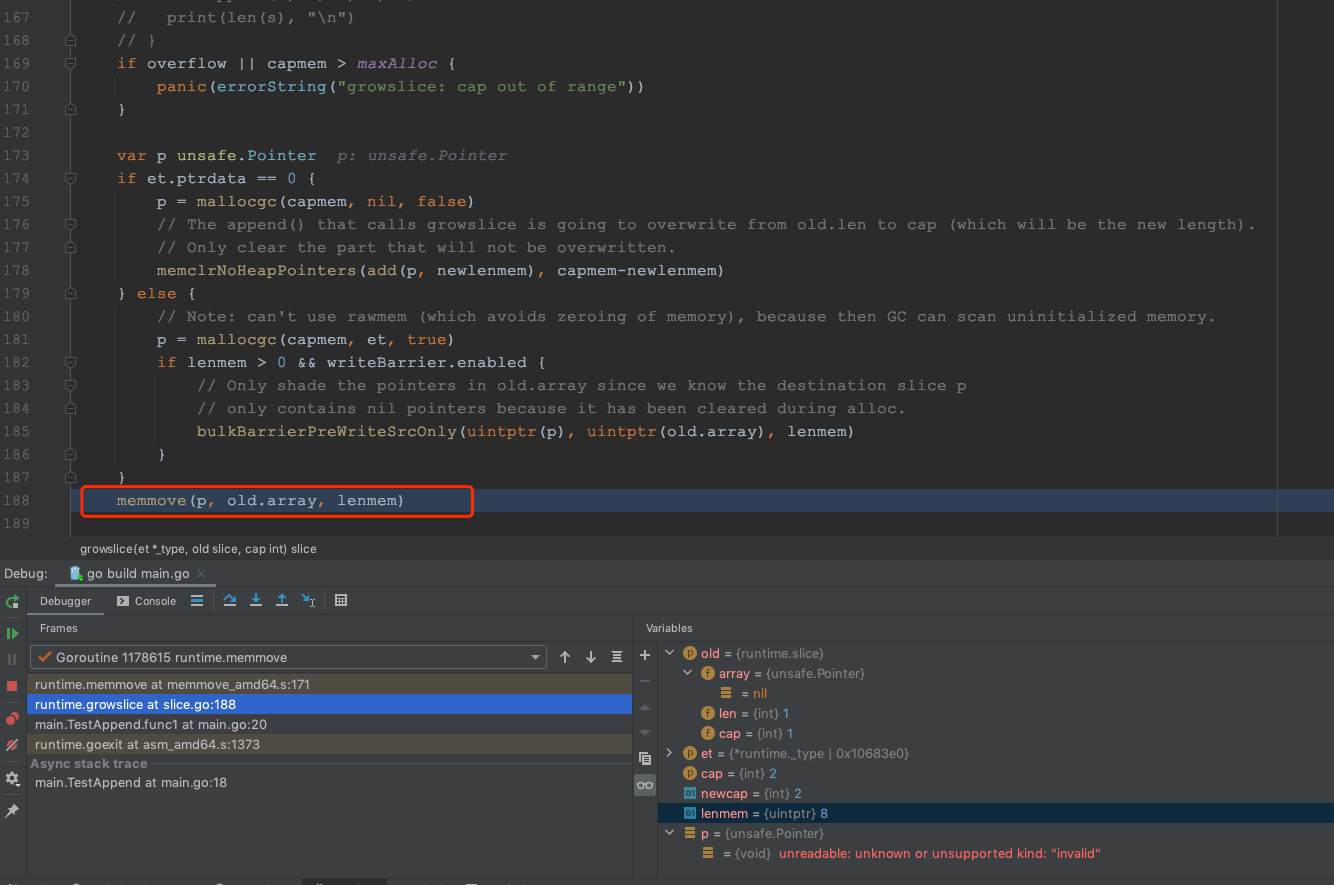Step Out of current function
This screenshot has width=1334, height=885.
(x=282, y=601)
